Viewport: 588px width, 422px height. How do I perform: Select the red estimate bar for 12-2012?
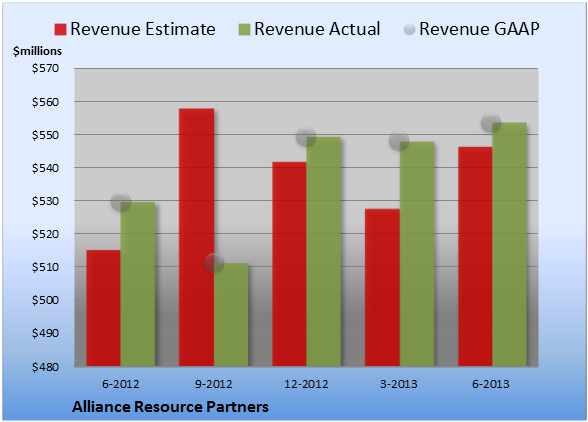290,264
